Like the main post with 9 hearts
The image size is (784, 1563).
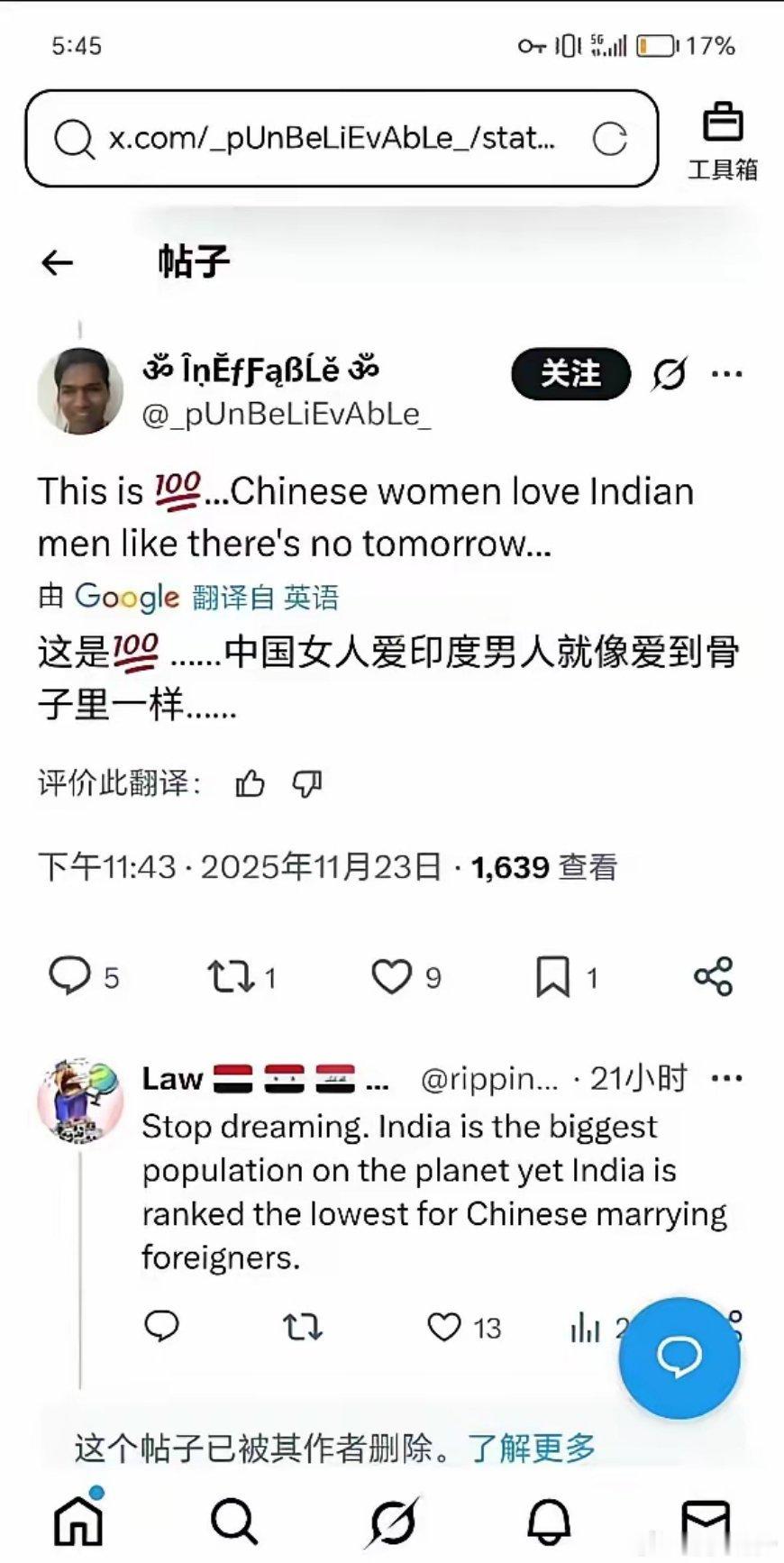[x=406, y=977]
